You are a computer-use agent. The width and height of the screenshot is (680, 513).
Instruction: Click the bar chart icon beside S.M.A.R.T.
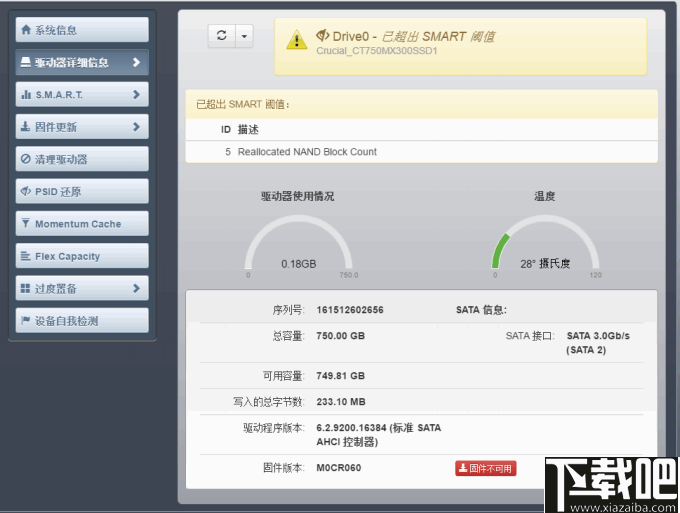click(x=26, y=94)
